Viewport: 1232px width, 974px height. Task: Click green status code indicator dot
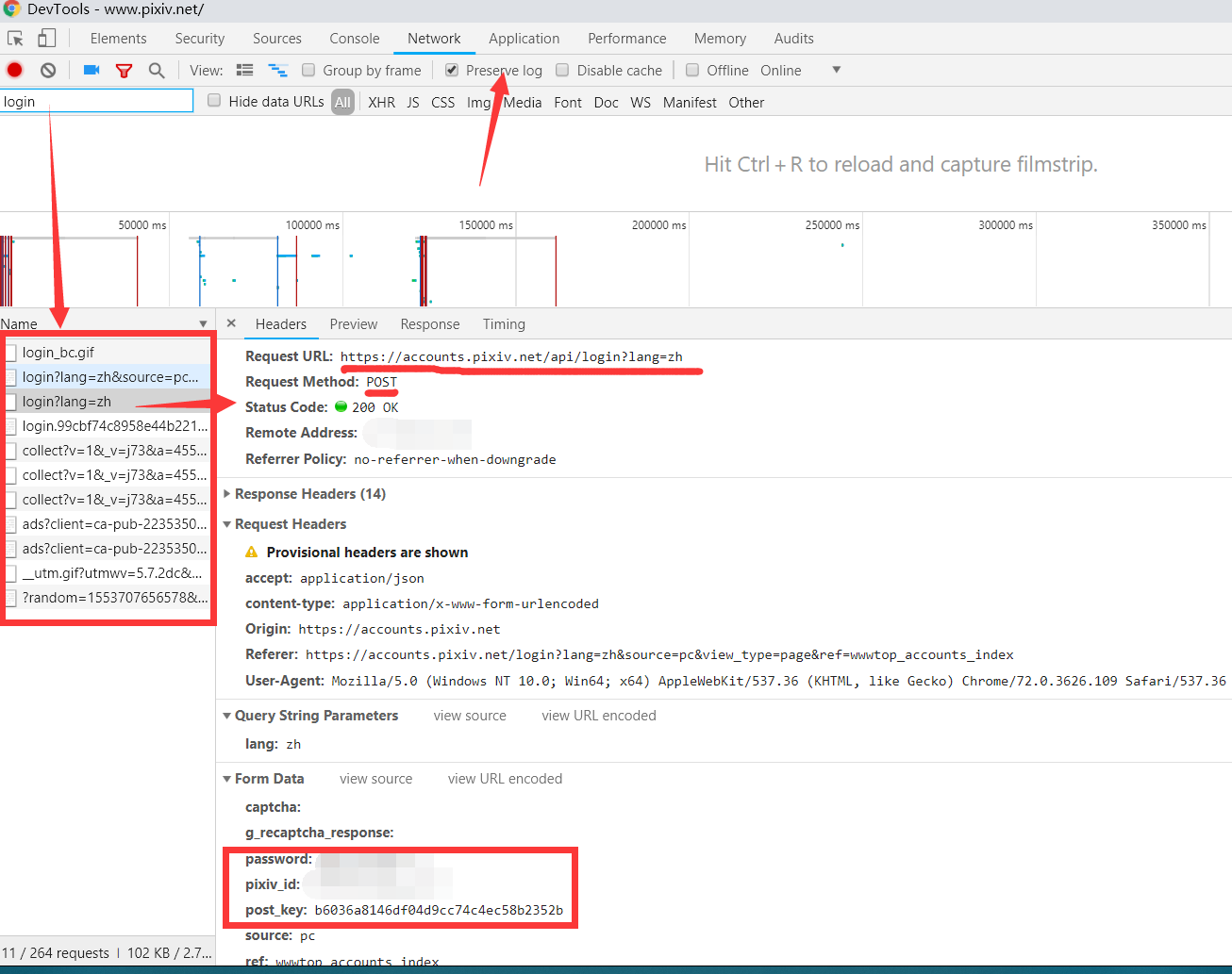point(341,406)
